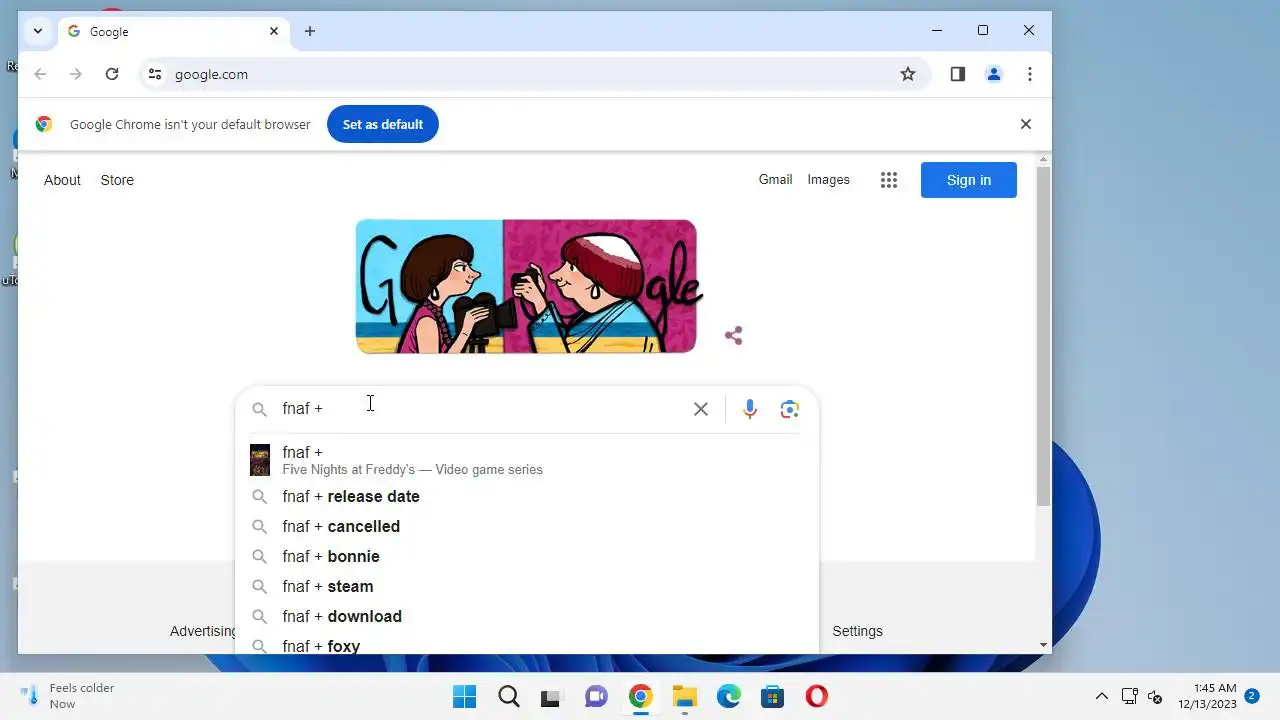The height and width of the screenshot is (720, 1280).
Task: Open Settings link in page footer
Action: pos(858,631)
